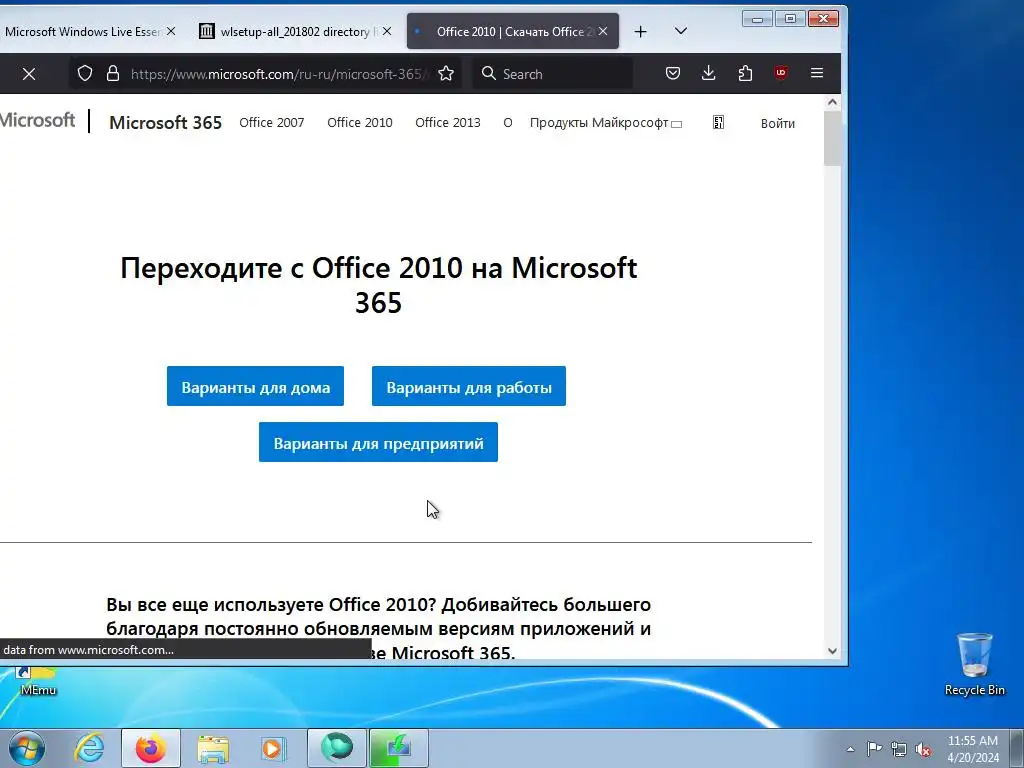The width and height of the screenshot is (1024, 768).
Task: Open the Pocket save icon
Action: click(x=673, y=73)
